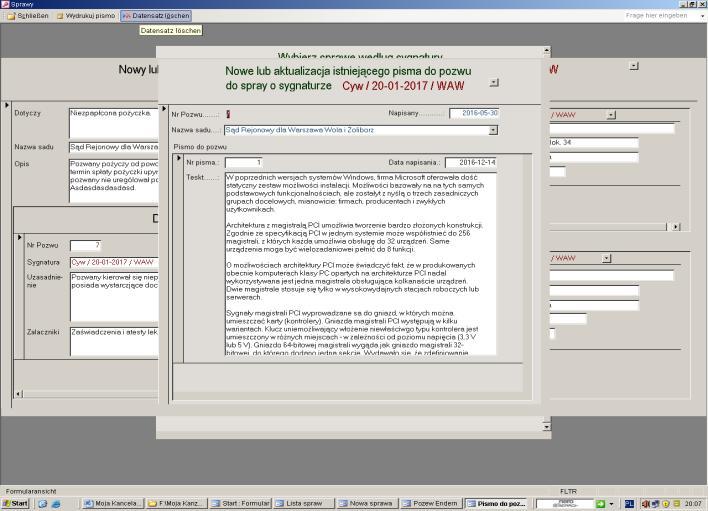
Task: Click the taskbar search input box
Action: (564, 504)
